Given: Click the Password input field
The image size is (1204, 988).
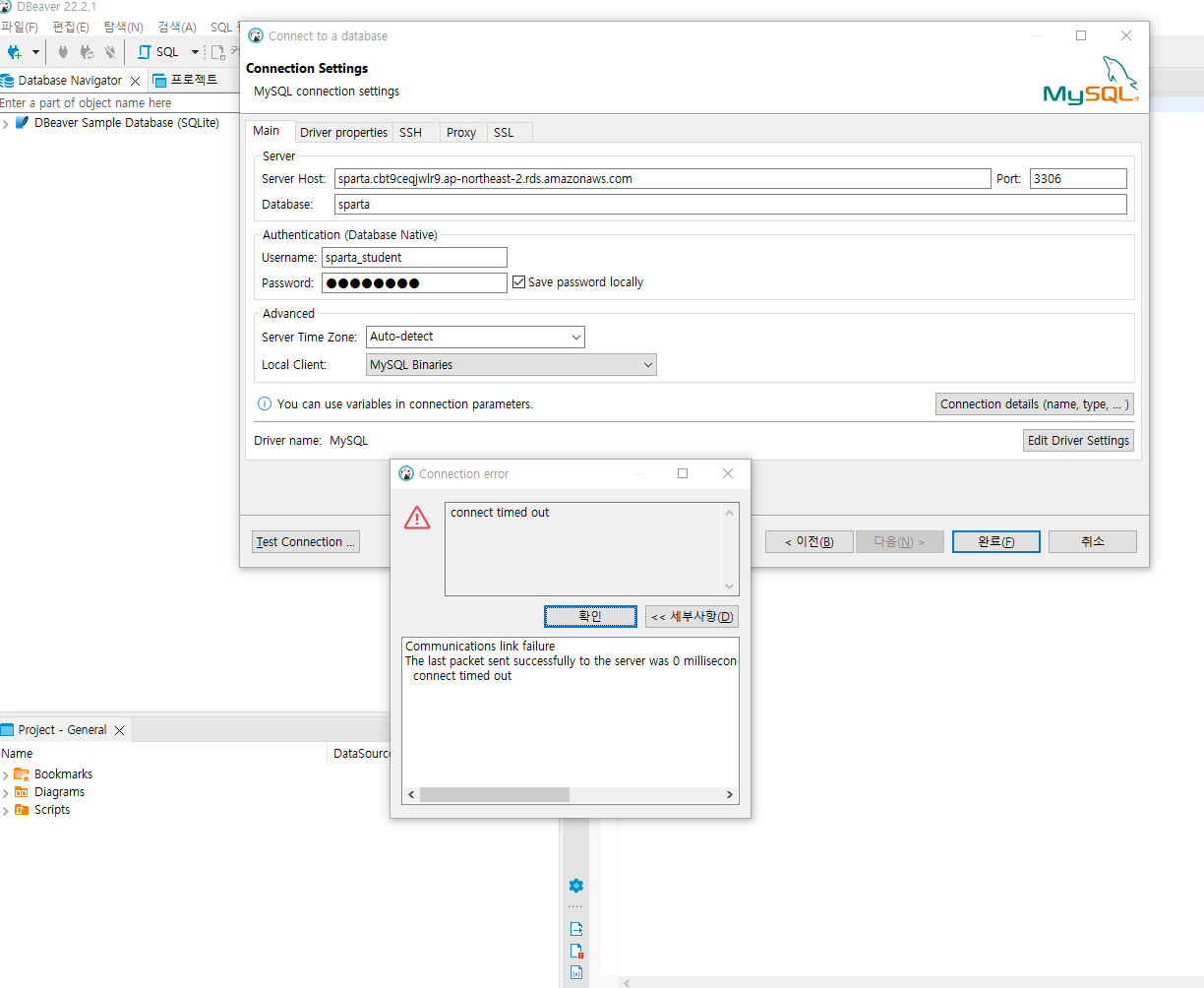Looking at the screenshot, I should [x=414, y=283].
